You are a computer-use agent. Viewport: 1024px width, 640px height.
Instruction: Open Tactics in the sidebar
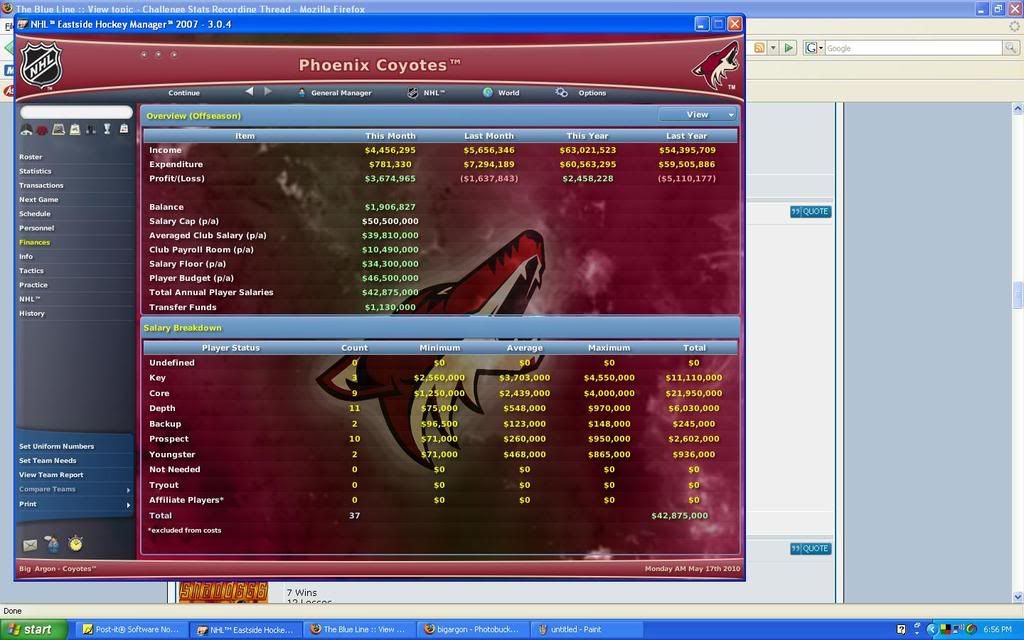coord(31,270)
